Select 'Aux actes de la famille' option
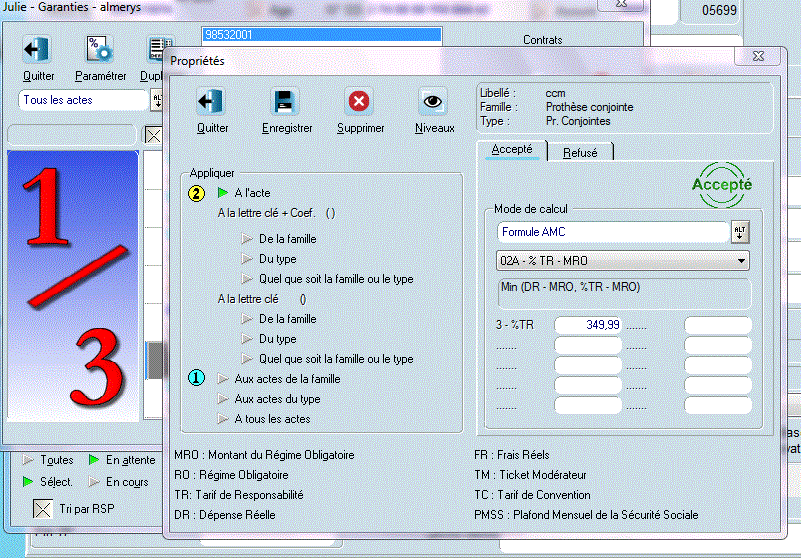The image size is (801, 558). tap(286, 379)
